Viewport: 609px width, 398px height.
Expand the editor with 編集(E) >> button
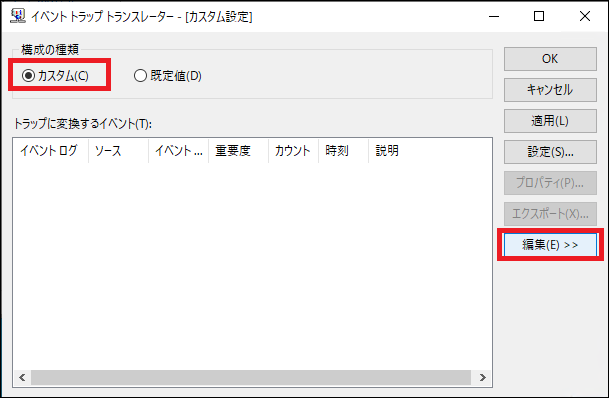pos(550,245)
